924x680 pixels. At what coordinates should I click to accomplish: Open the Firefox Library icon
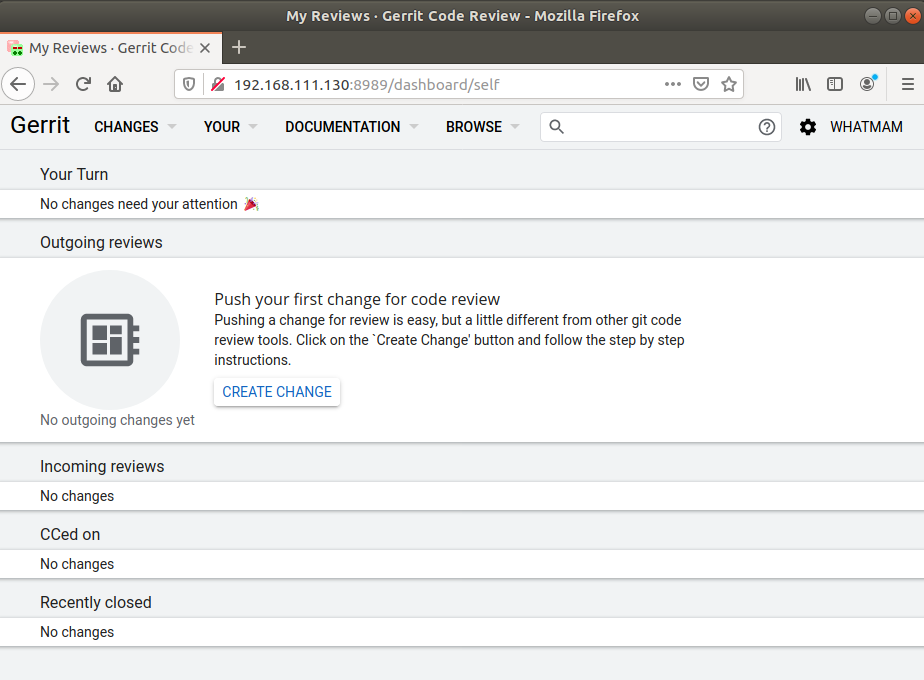pyautogui.click(x=803, y=84)
